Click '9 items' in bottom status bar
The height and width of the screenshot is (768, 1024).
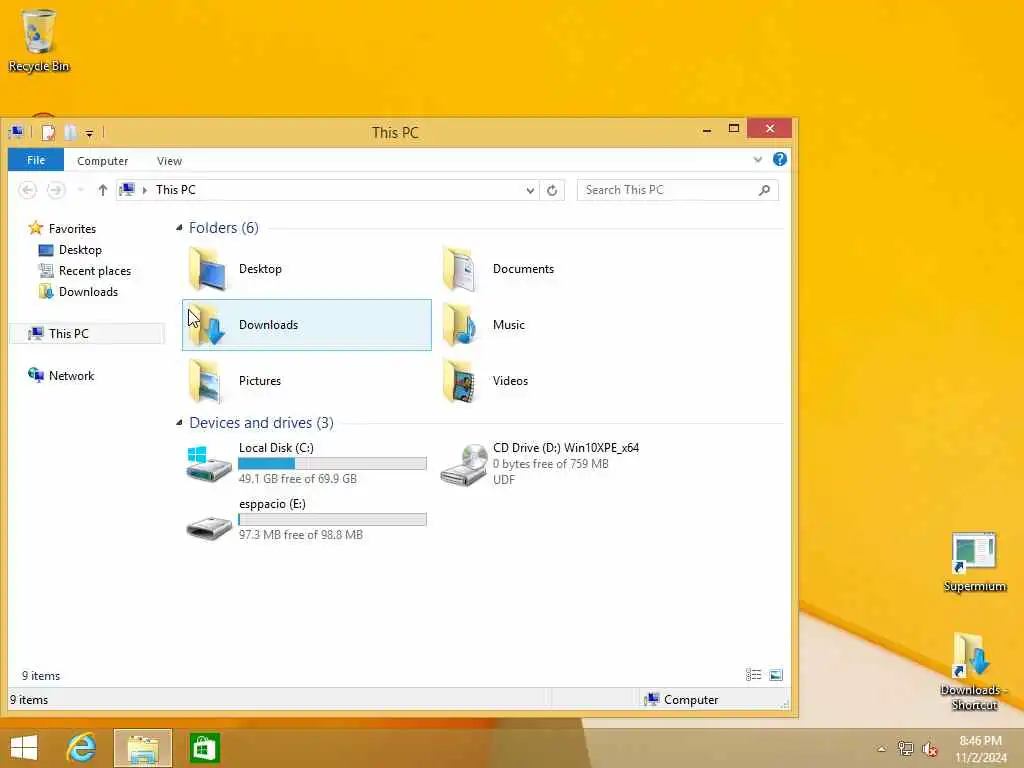(29, 700)
